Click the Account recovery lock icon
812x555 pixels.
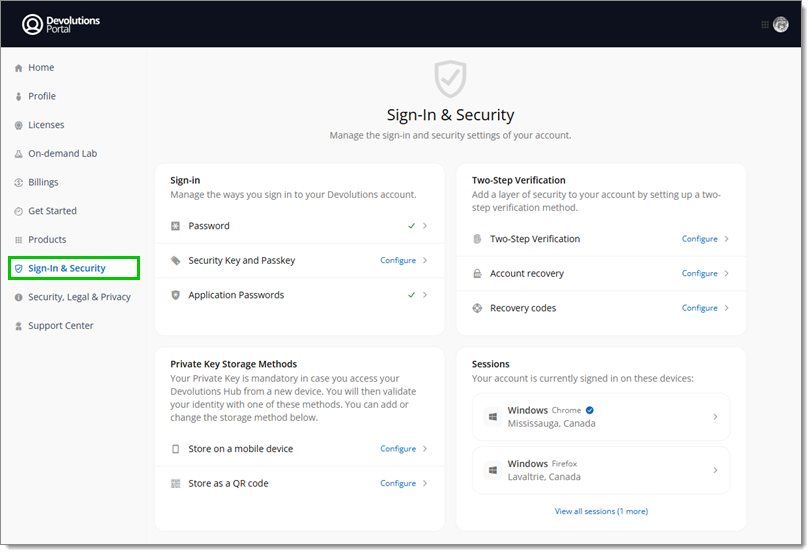(x=477, y=273)
